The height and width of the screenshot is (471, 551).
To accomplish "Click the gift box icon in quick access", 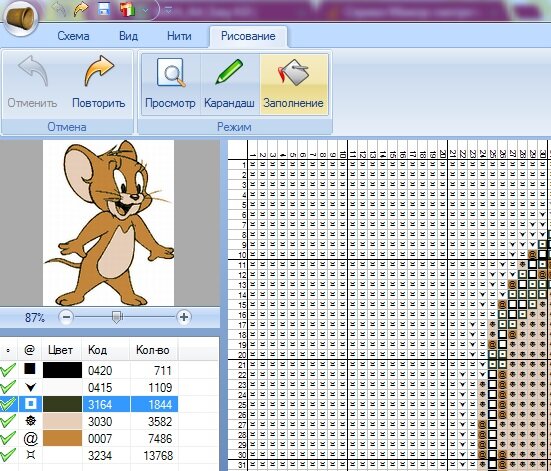I will pyautogui.click(x=127, y=9).
